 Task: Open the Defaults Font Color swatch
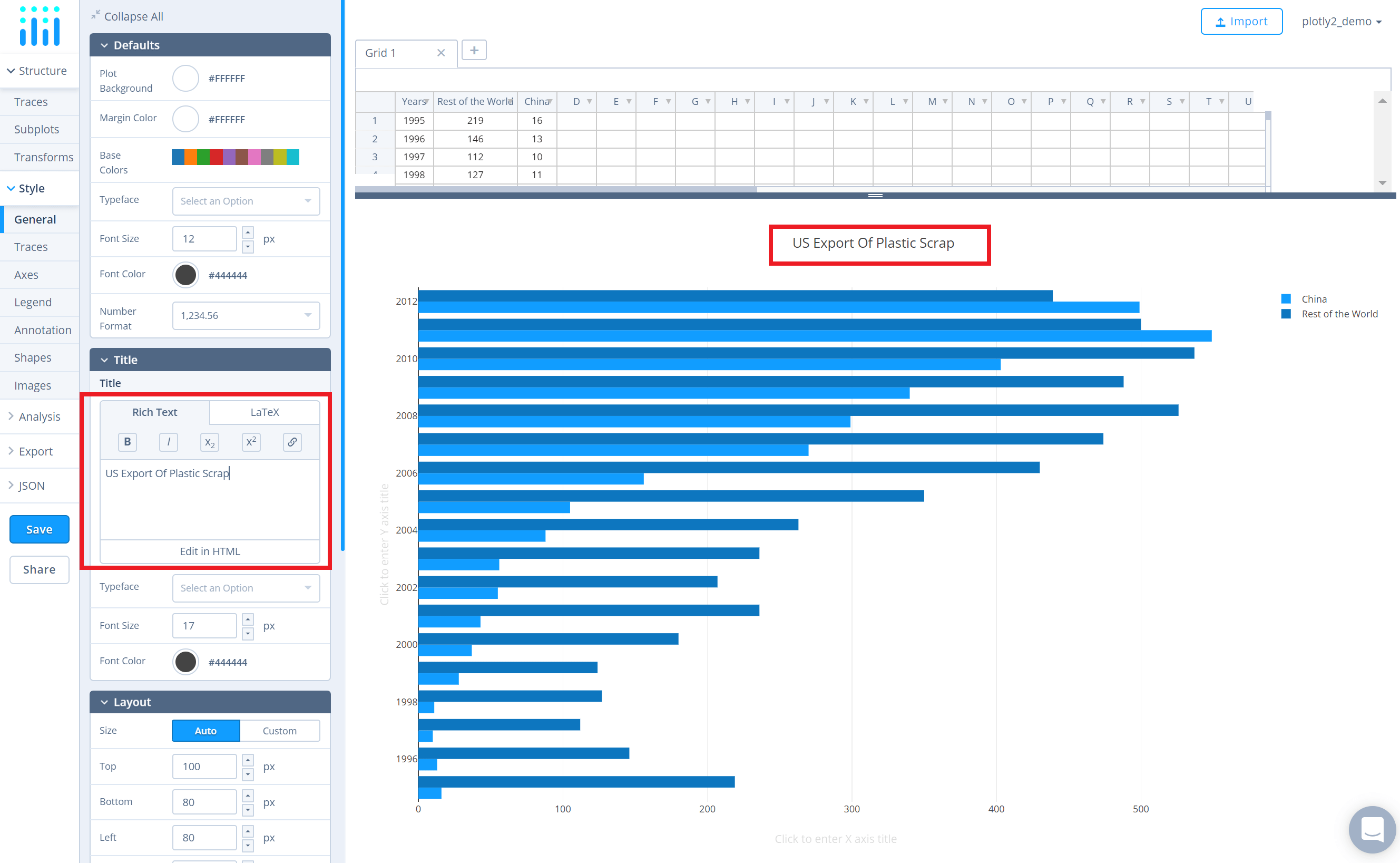coord(185,275)
